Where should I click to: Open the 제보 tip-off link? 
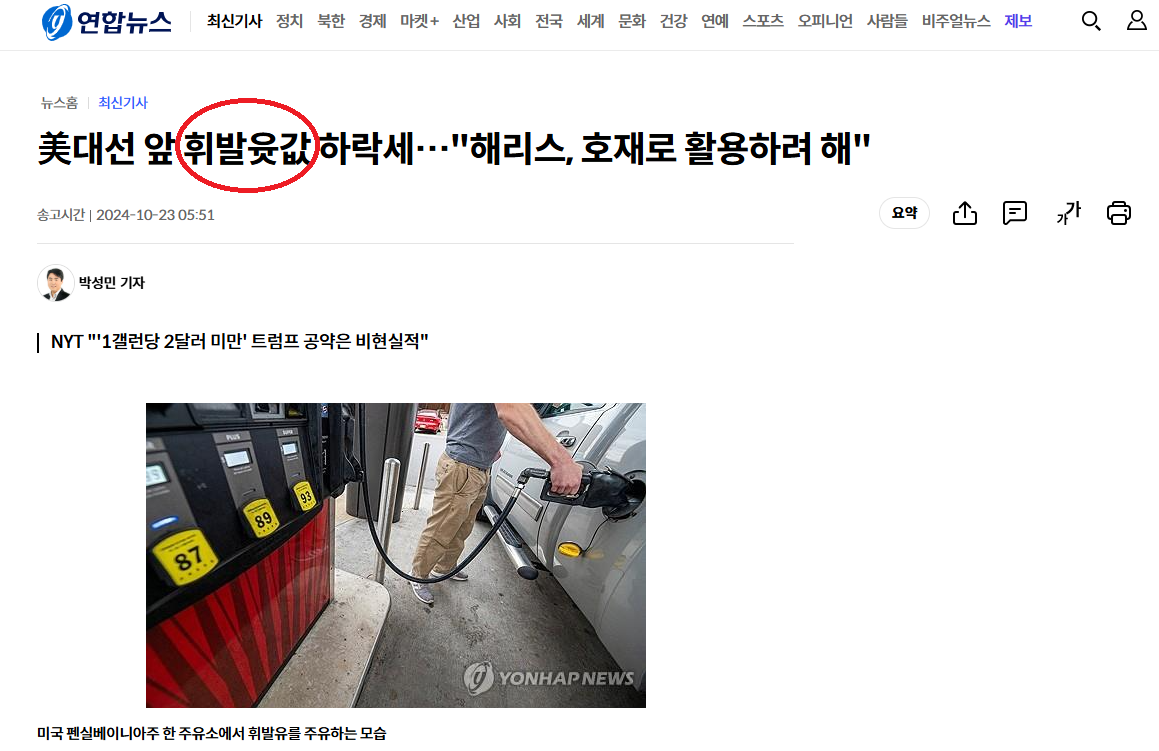(x=1018, y=21)
